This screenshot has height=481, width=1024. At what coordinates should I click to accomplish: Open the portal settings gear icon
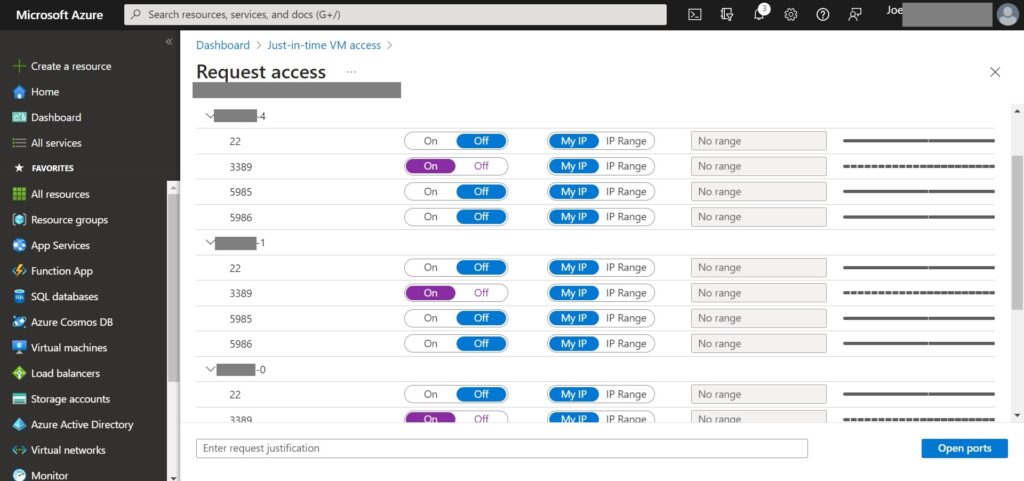click(791, 14)
